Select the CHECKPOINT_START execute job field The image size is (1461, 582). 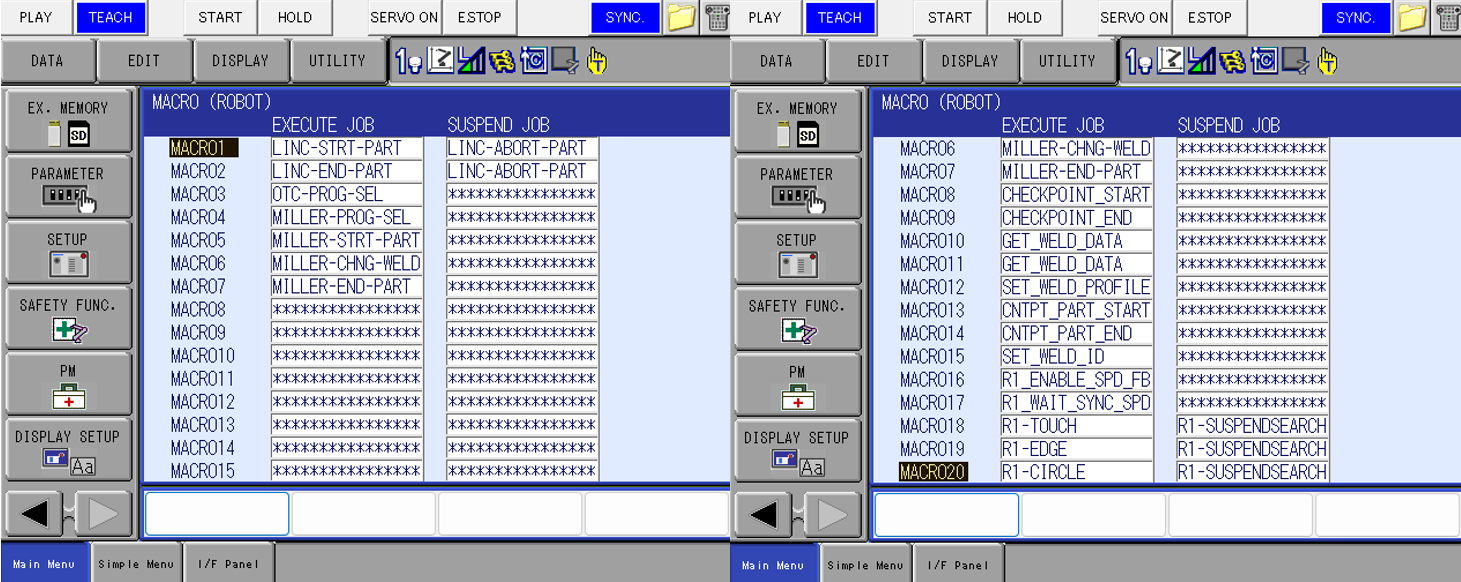tap(1077, 195)
